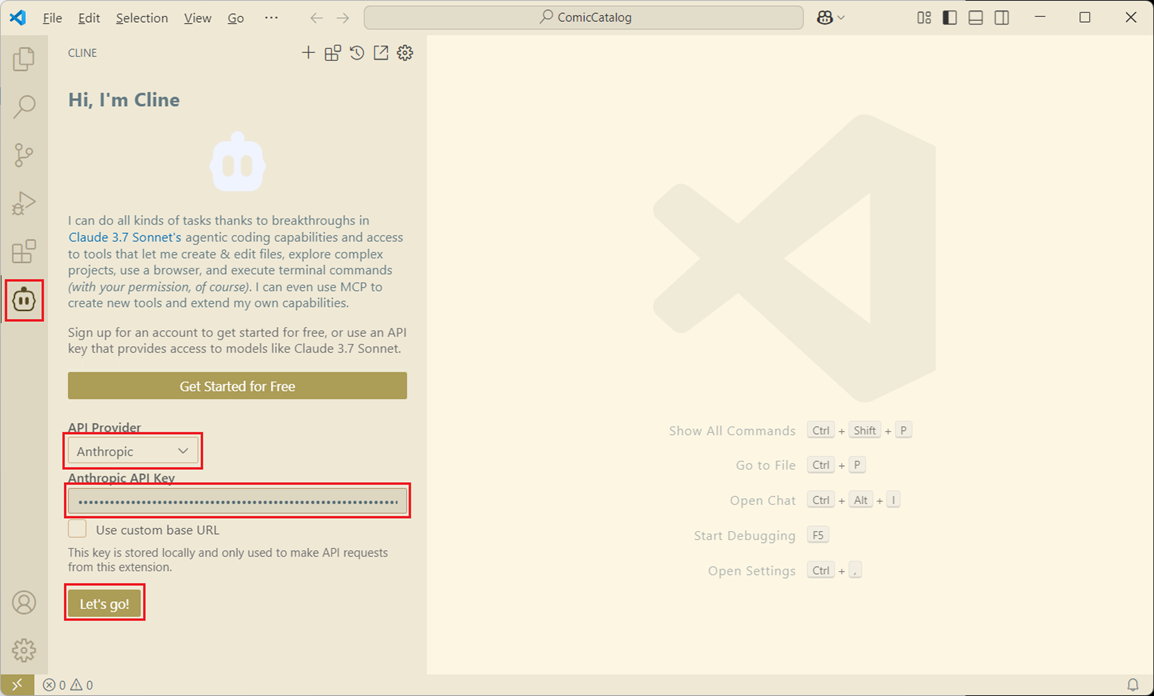Open the Extensions view
The image size is (1154, 696).
coord(24,251)
